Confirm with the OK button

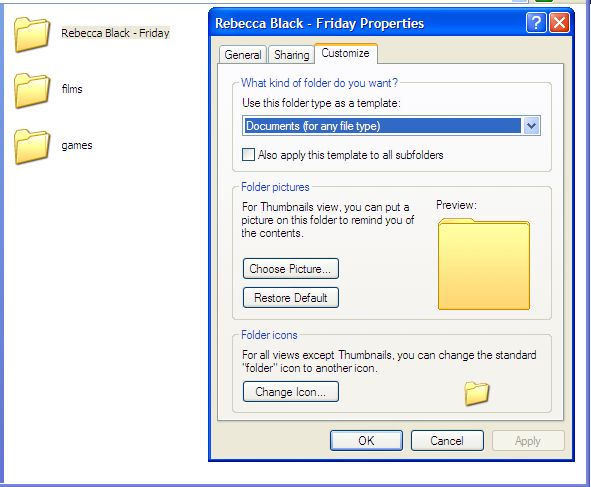pyautogui.click(x=366, y=441)
